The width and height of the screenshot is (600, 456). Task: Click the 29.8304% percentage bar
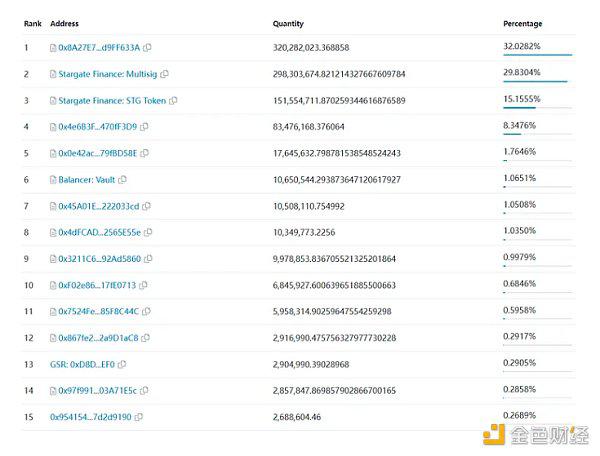pos(538,81)
